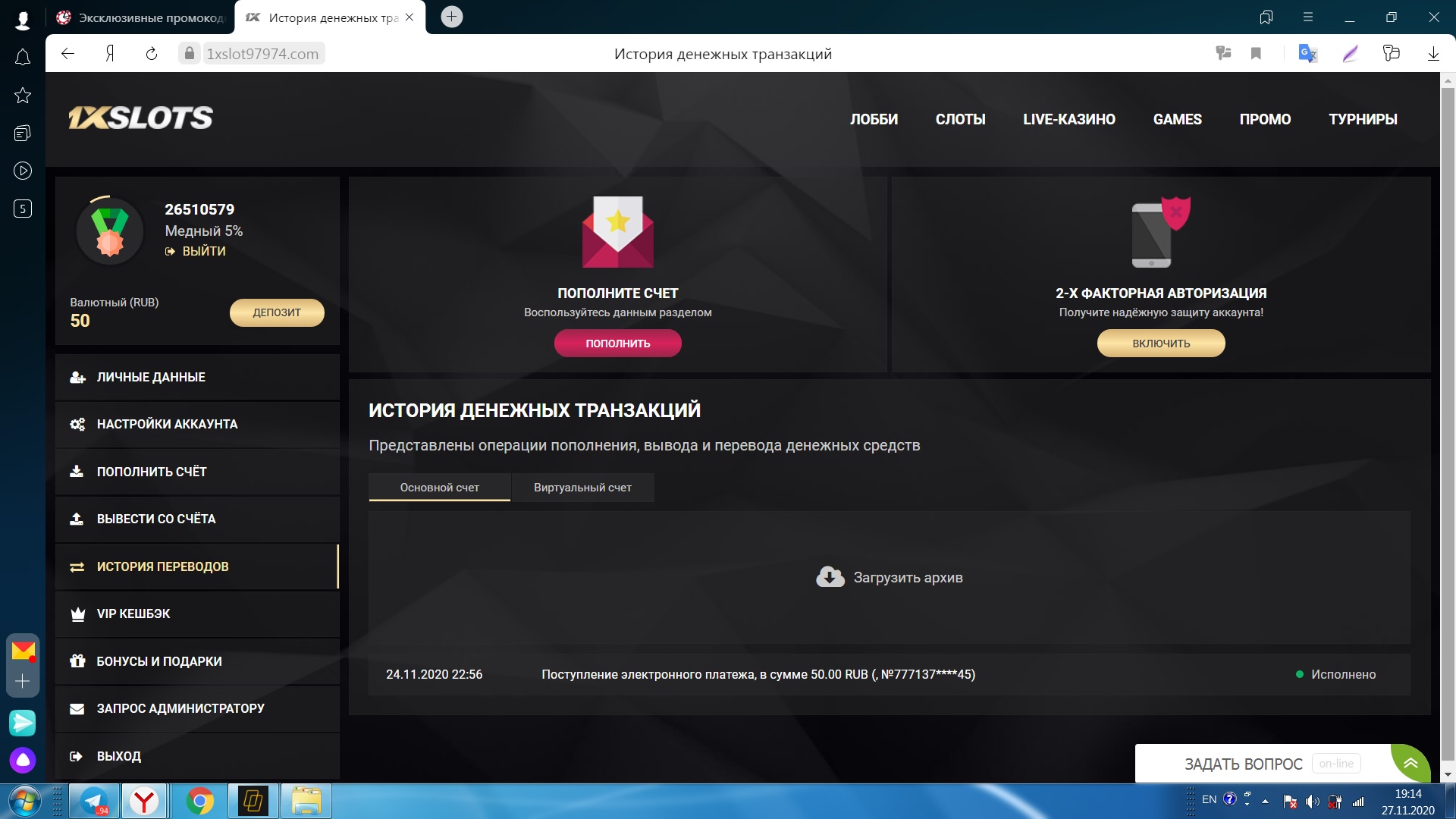1456x819 pixels.
Task: Open notifications bell in browser sidebar
Action: click(x=23, y=58)
